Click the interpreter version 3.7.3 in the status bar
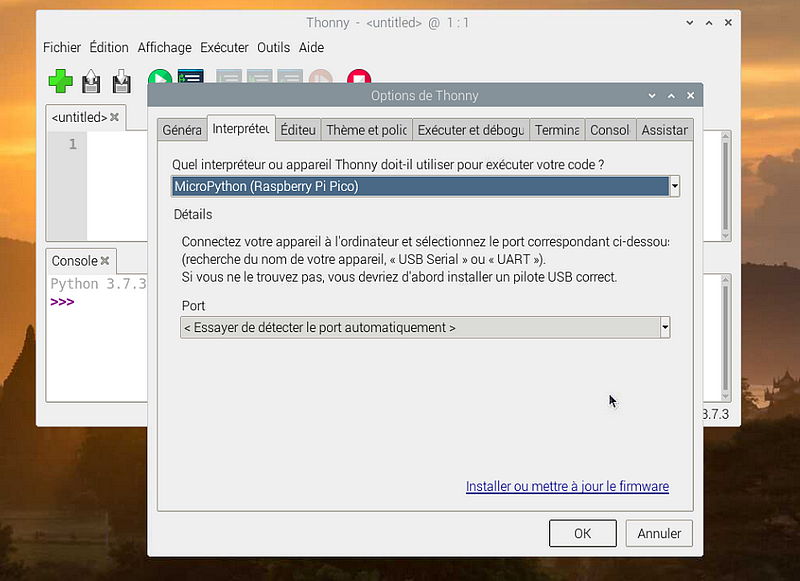The width and height of the screenshot is (800, 581). (716, 414)
